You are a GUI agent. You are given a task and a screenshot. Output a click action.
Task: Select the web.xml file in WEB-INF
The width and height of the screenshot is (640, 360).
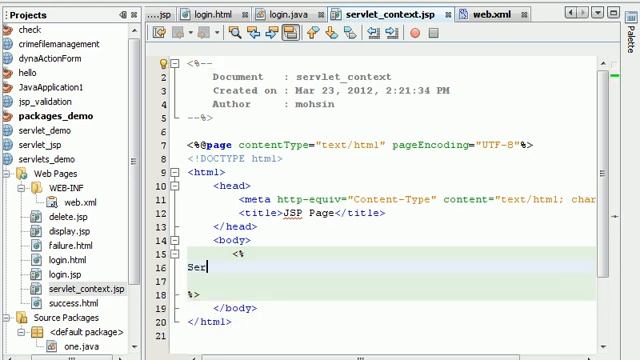click(80, 202)
